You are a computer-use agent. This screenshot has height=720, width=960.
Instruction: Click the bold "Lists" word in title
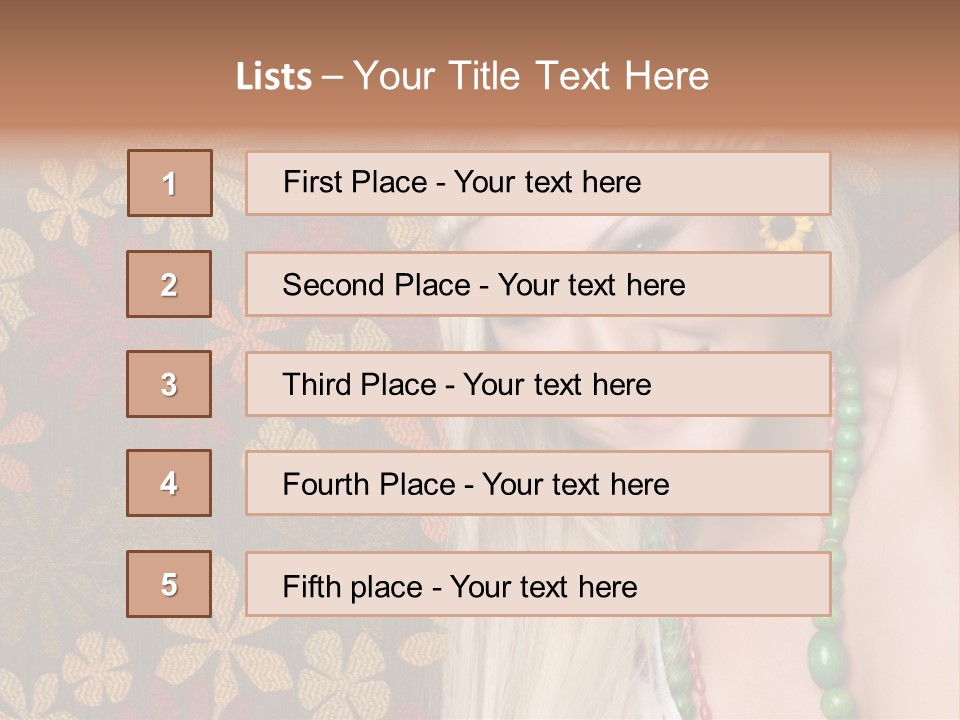(x=274, y=77)
